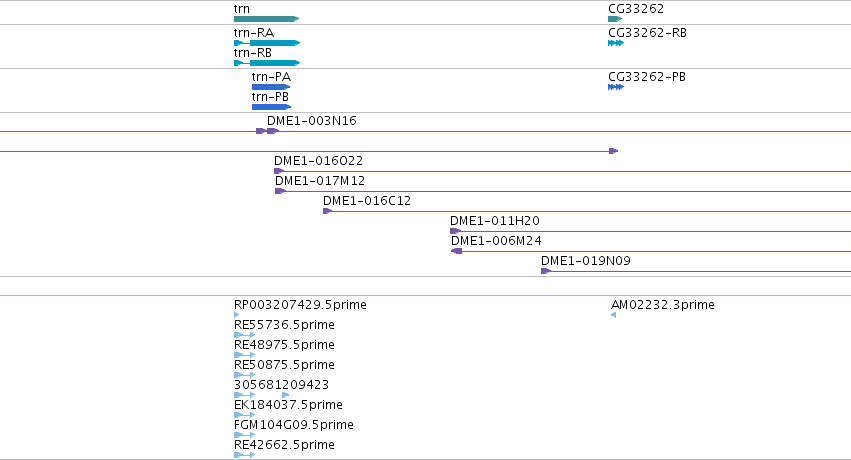Image resolution: width=851 pixels, height=460 pixels.
Task: Click the RE42662.5prime label
Action: tap(284, 445)
